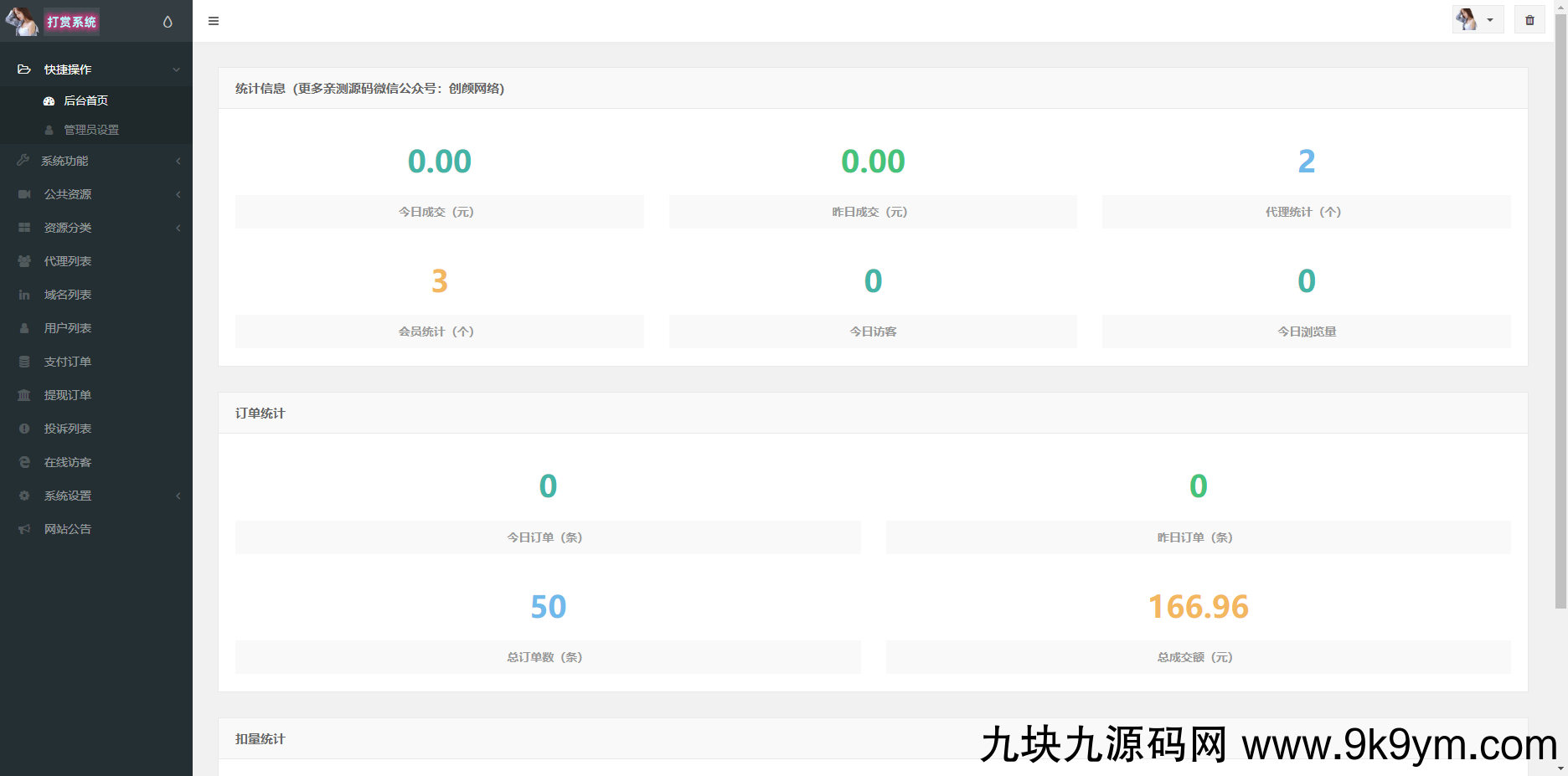Viewport: 1568px width, 776px height.
Task: Go to 用户列表 page
Action: [67, 328]
